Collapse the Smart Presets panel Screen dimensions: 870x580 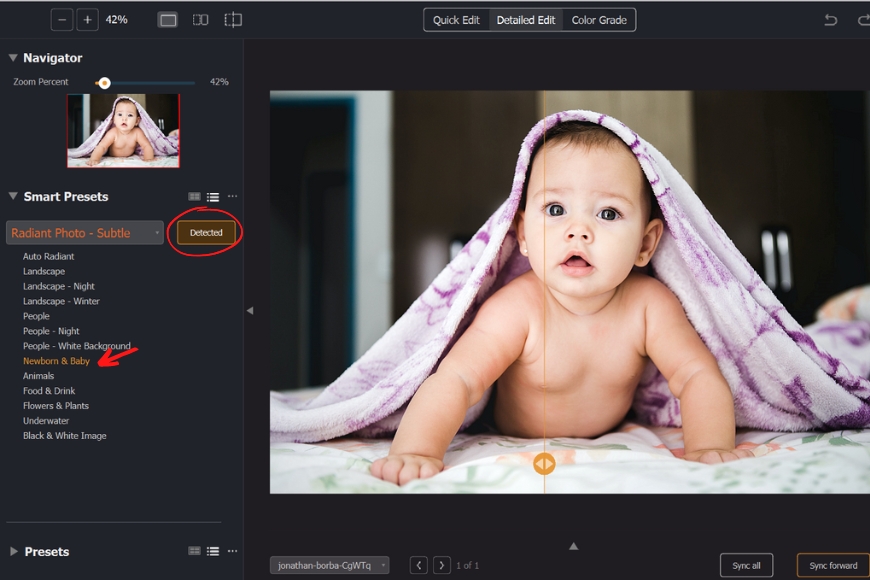(13, 196)
